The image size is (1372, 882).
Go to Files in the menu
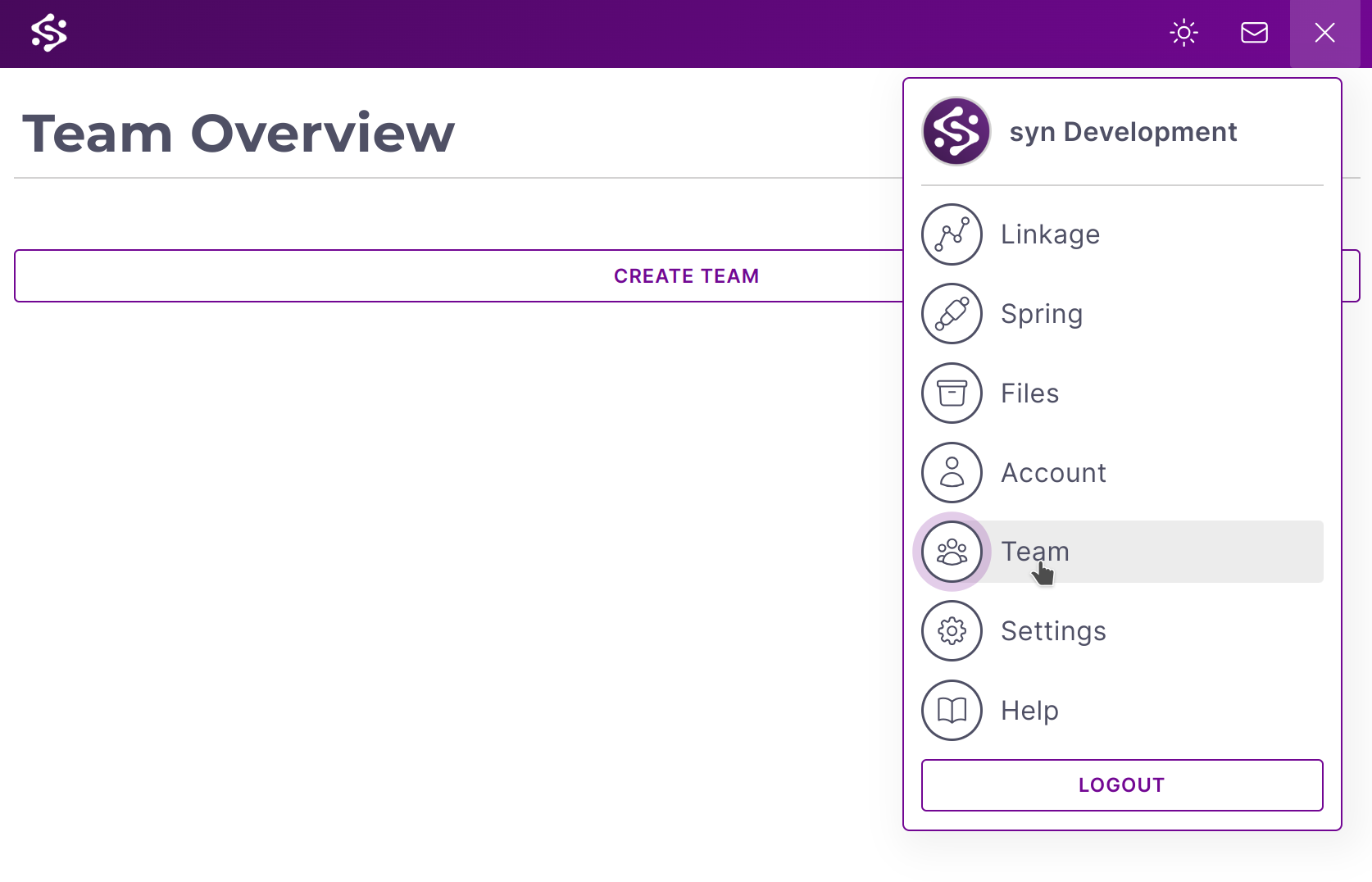pyautogui.click(x=1029, y=393)
